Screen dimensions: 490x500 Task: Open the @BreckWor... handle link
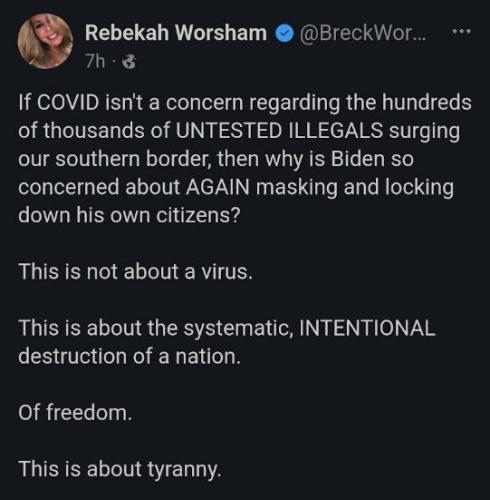tap(363, 33)
